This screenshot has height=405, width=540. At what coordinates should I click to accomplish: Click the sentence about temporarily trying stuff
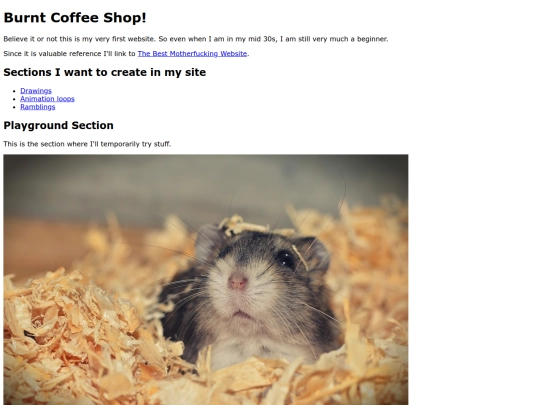click(87, 144)
